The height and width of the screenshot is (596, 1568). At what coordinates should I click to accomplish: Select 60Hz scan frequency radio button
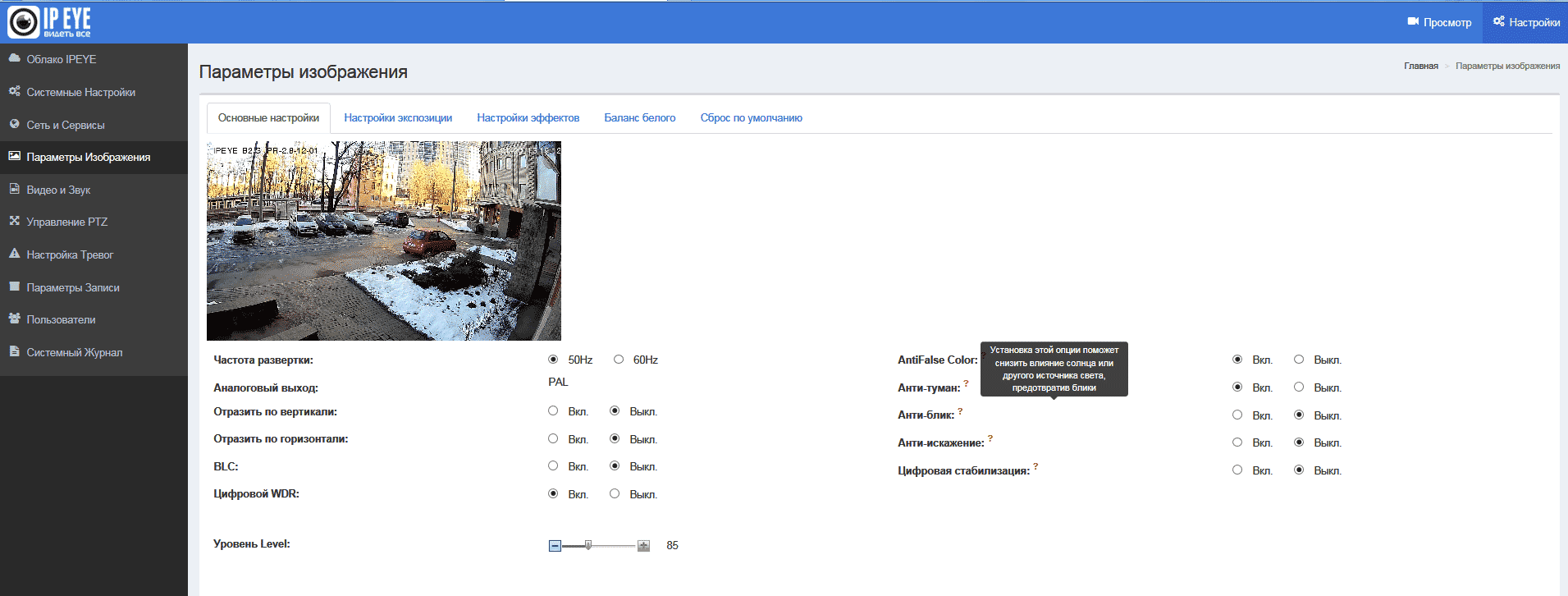tap(619, 360)
